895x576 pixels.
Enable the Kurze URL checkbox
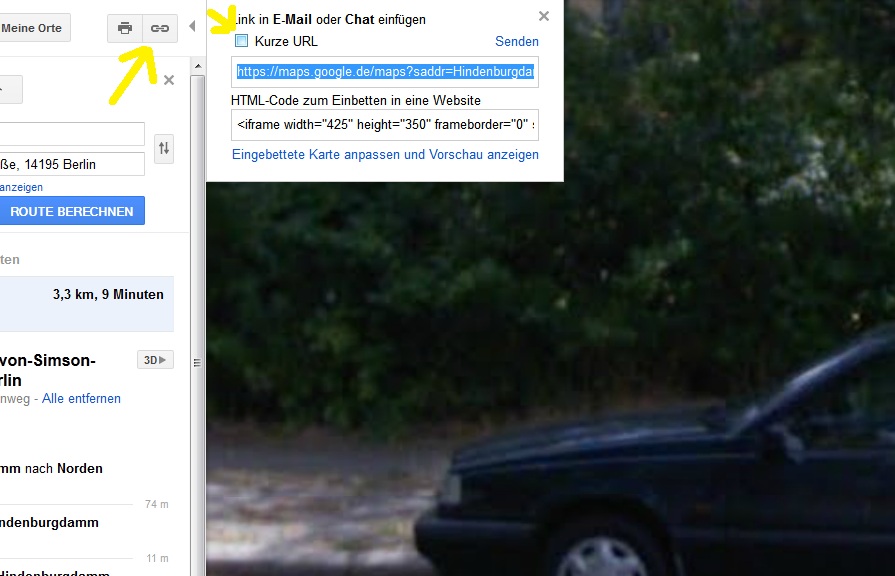click(241, 41)
